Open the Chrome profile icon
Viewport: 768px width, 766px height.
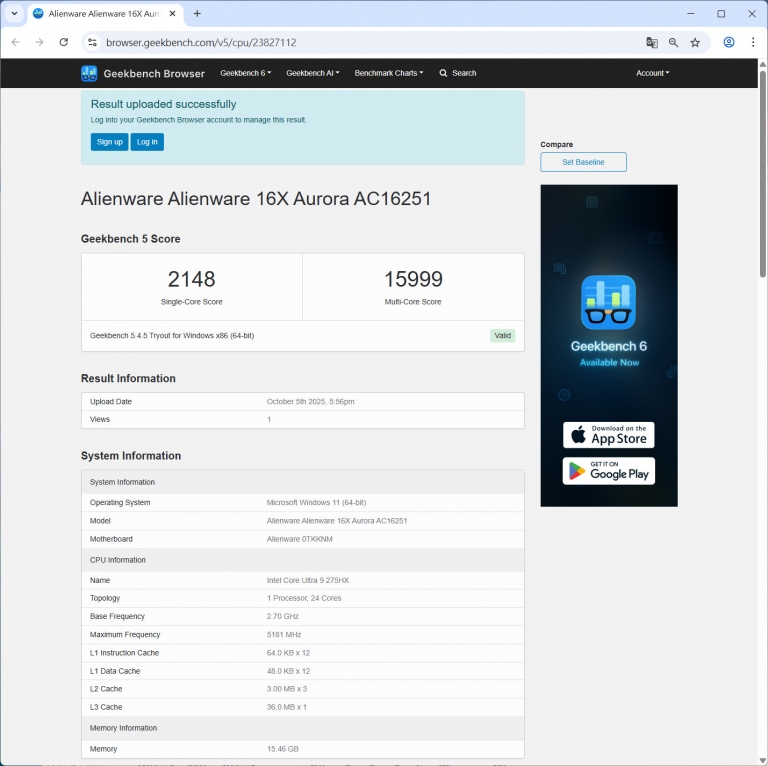pos(729,43)
